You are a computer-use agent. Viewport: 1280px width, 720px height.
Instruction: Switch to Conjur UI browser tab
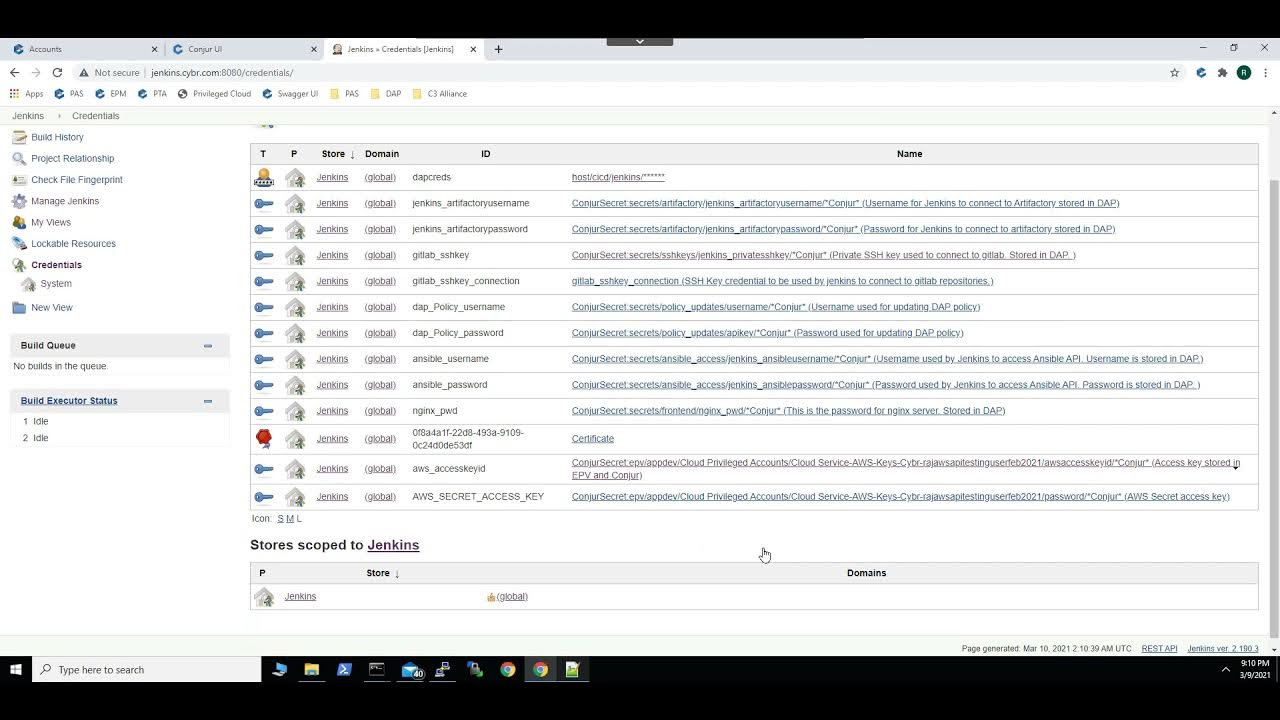244,49
